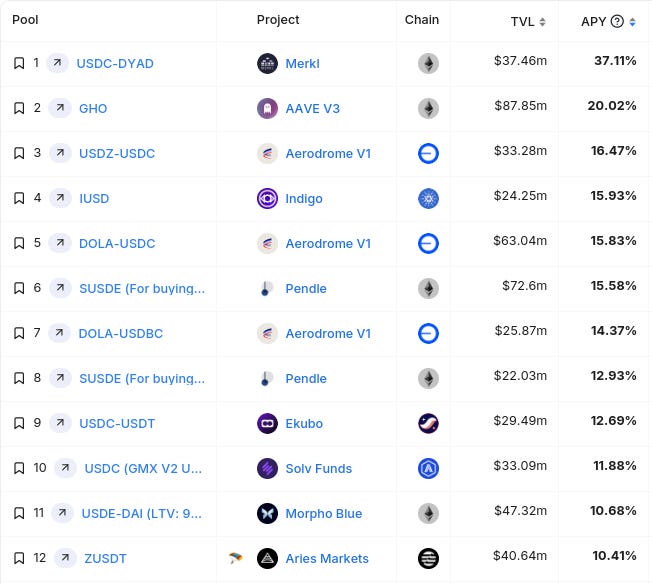Open the DOLA-USDBC pool link
The image size is (652, 584).
(x=121, y=333)
